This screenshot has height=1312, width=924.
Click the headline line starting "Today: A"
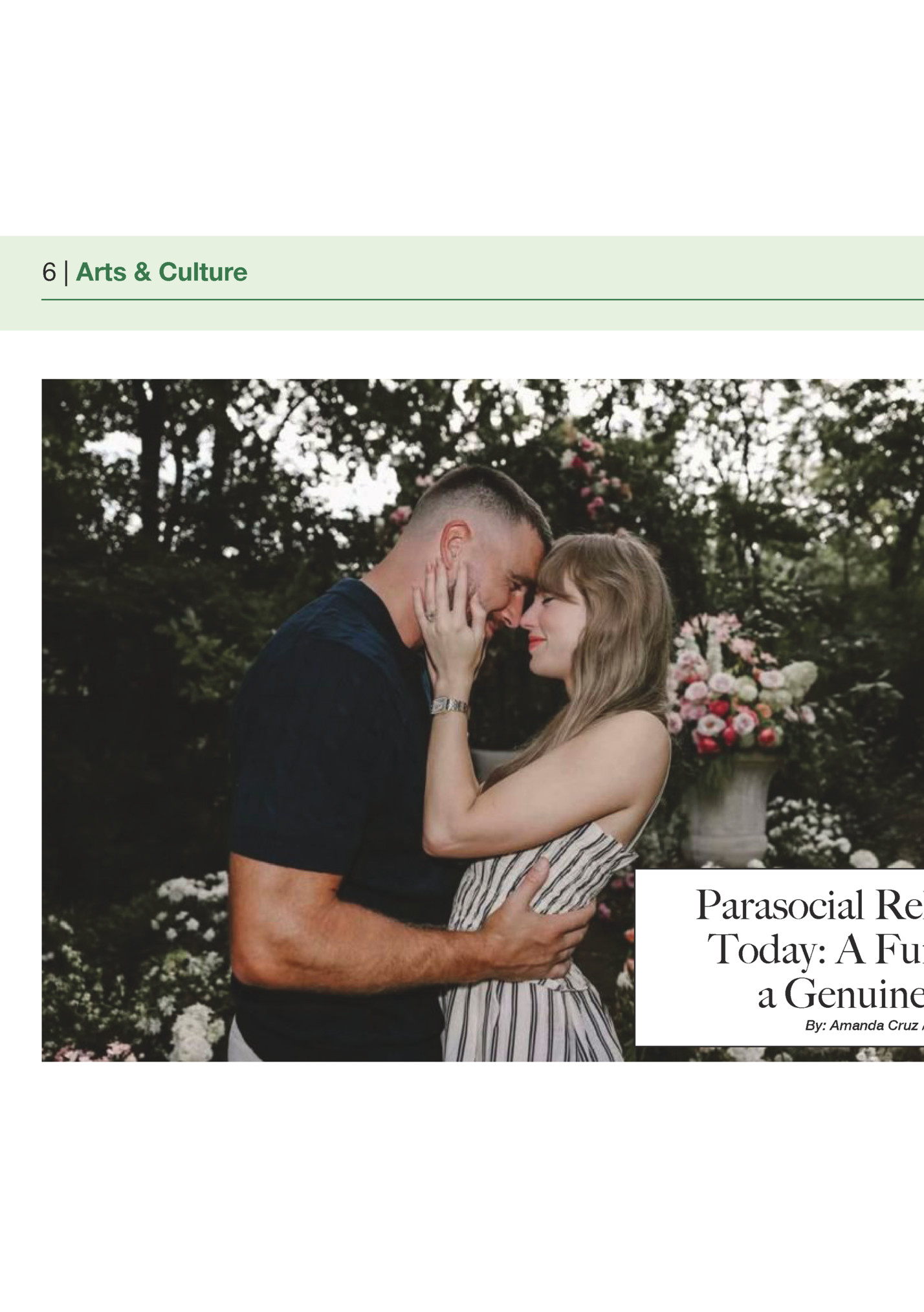[815, 950]
